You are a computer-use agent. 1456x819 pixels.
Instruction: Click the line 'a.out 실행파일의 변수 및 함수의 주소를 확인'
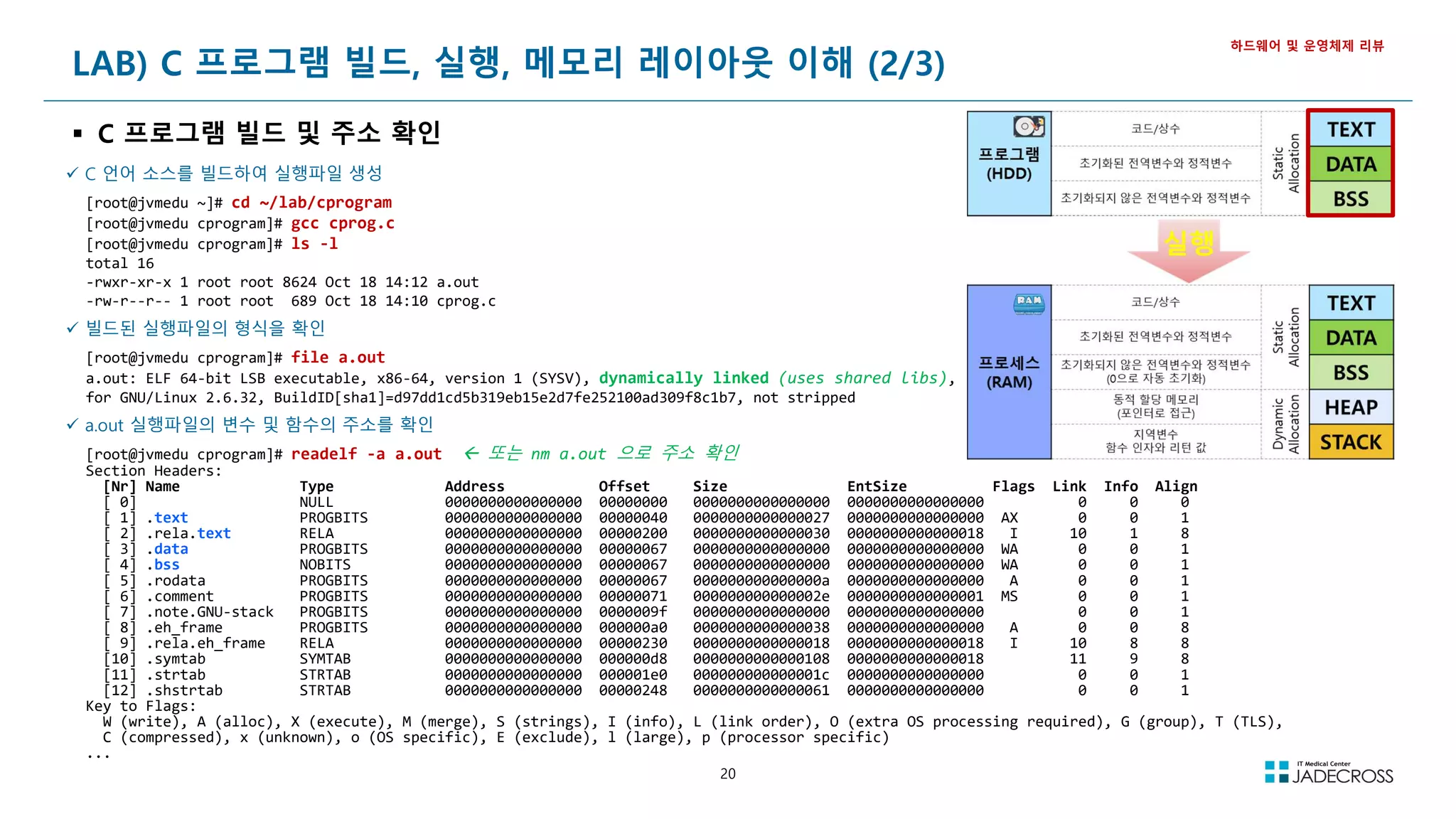click(x=259, y=424)
